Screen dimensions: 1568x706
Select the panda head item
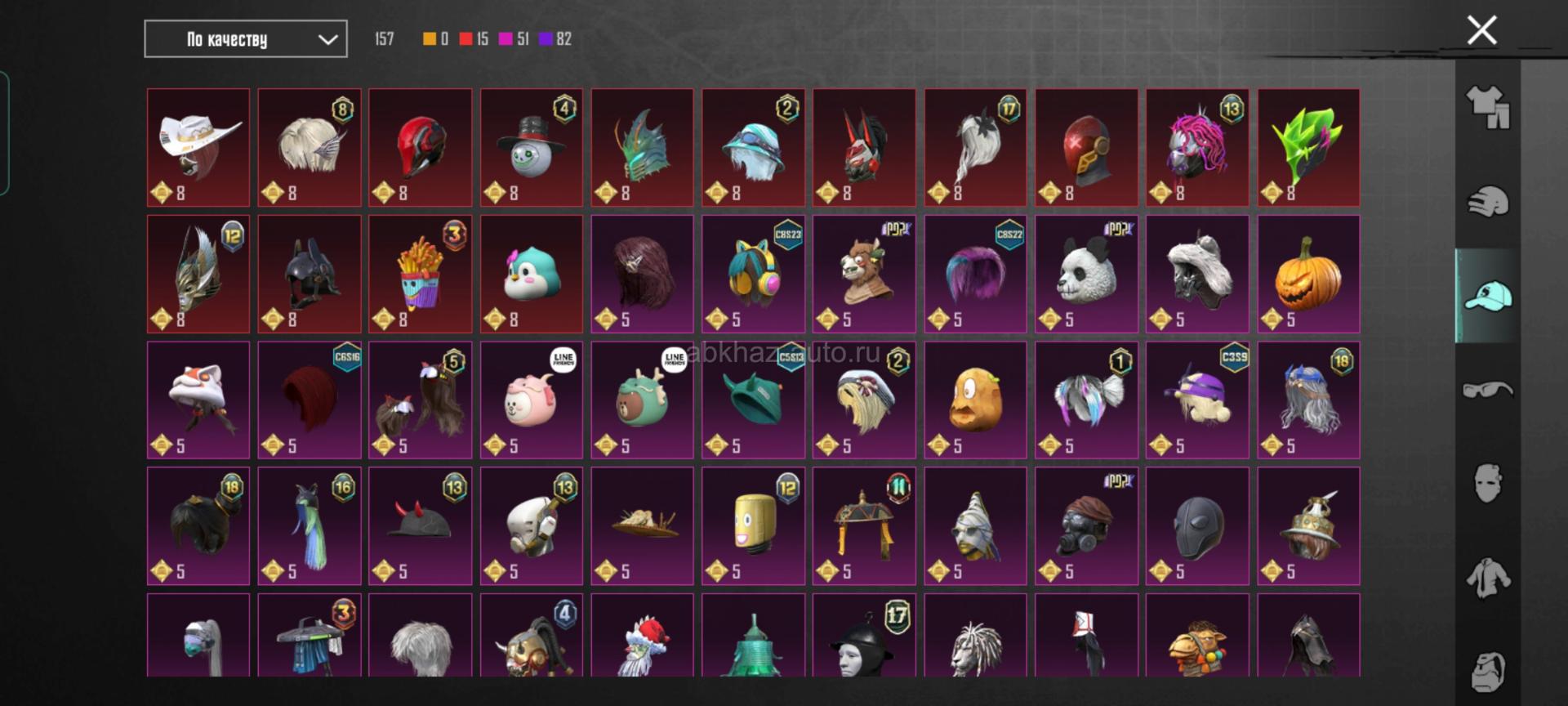1086,274
